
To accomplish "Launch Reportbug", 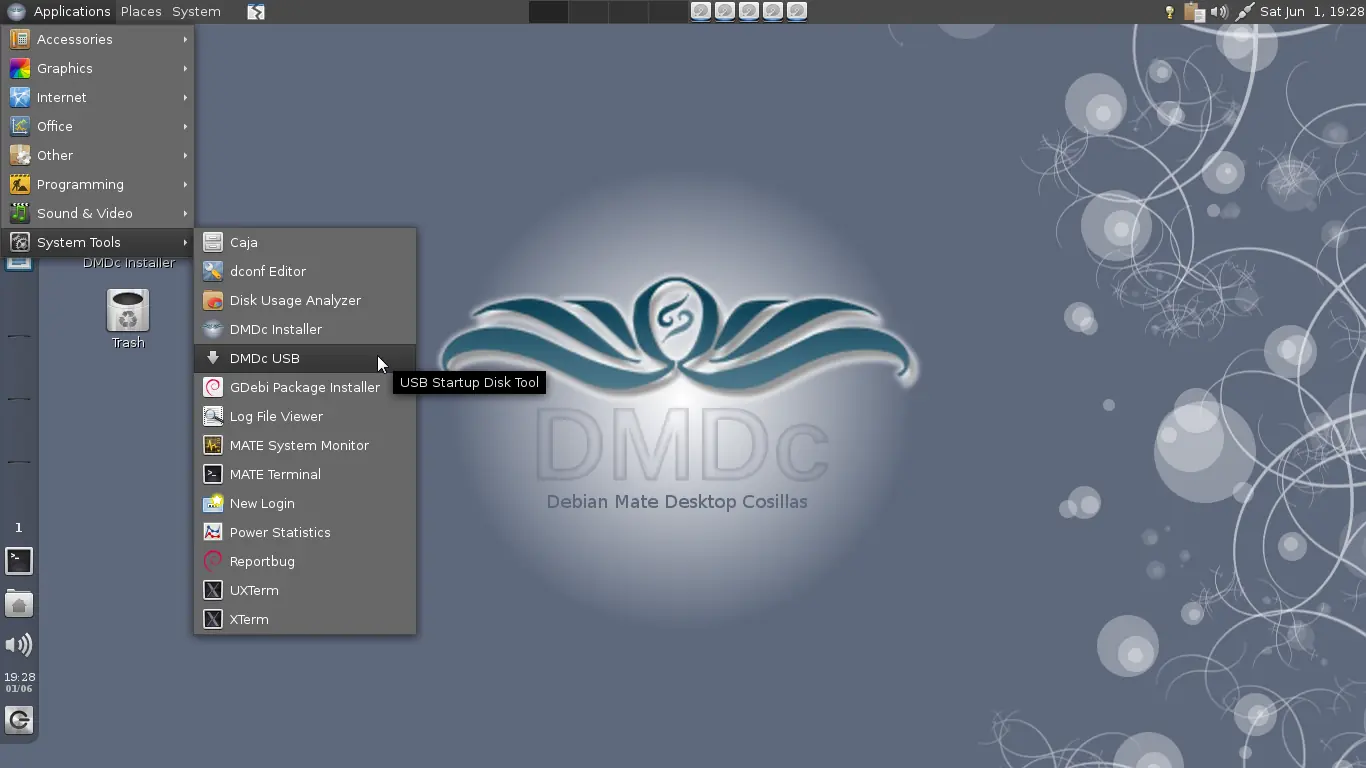I will 305,561.
